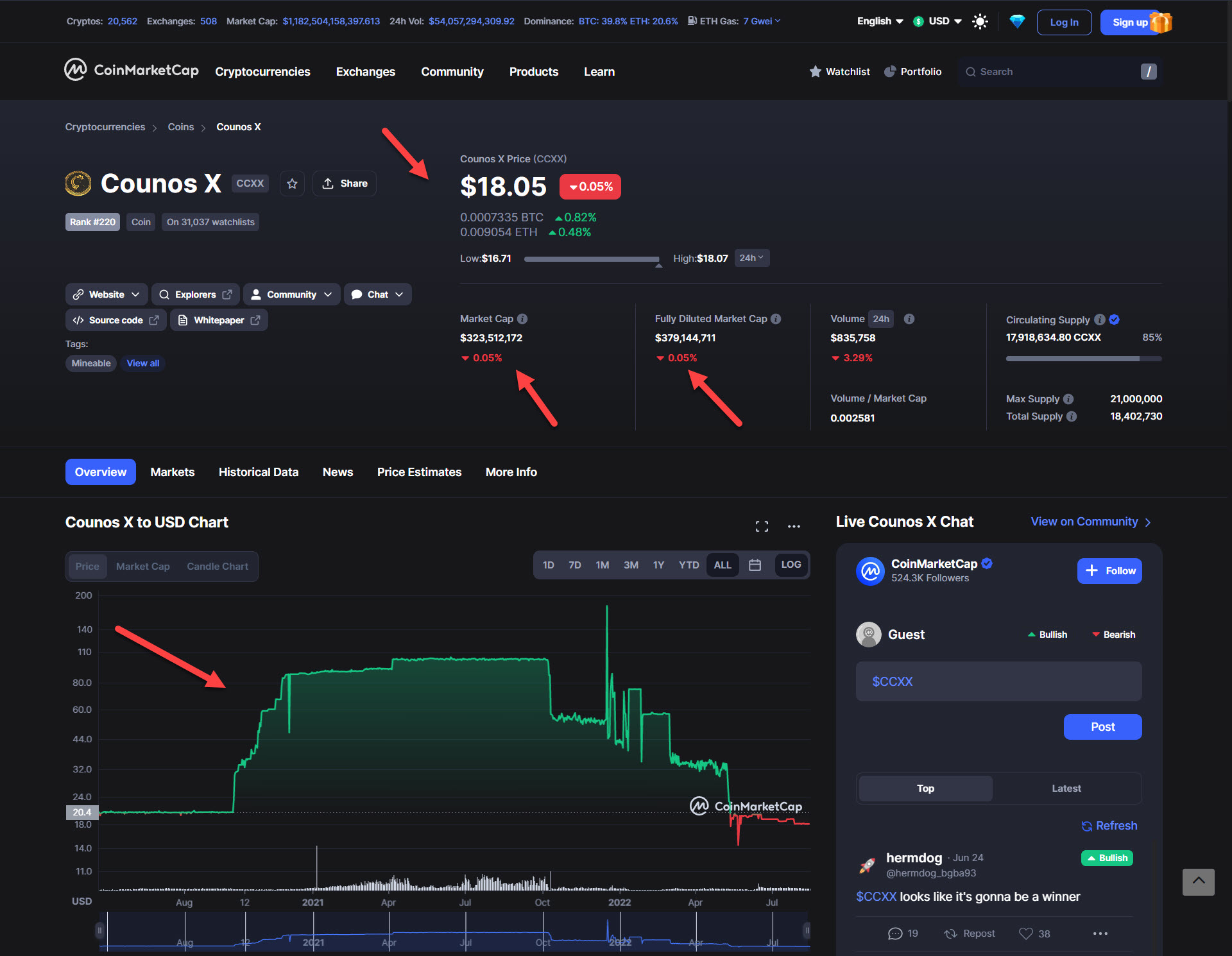The width and height of the screenshot is (1232, 956).
Task: Click the CoinMarketCap chat avatar
Action: pos(870,570)
